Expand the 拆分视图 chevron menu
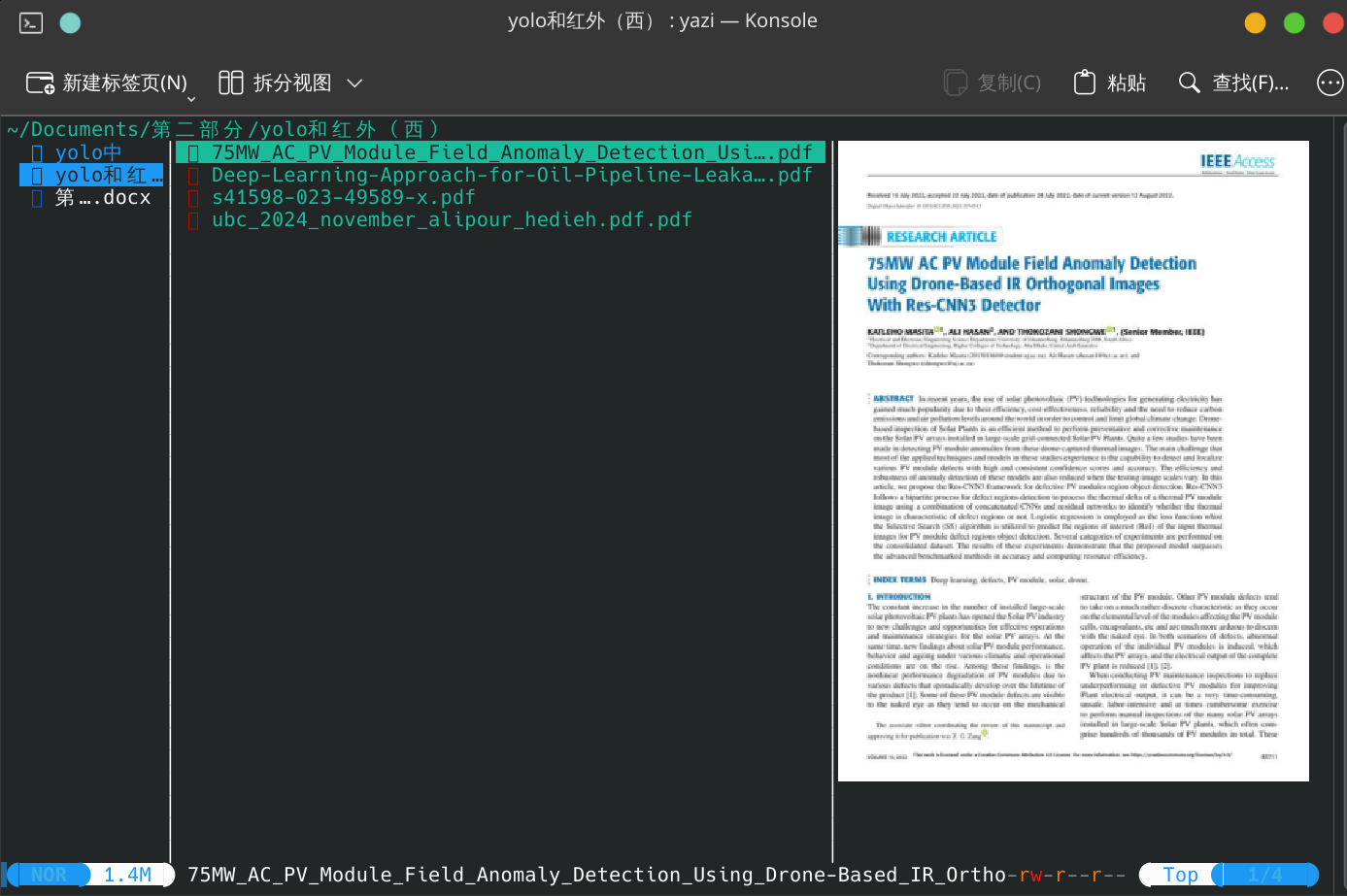 tap(355, 83)
